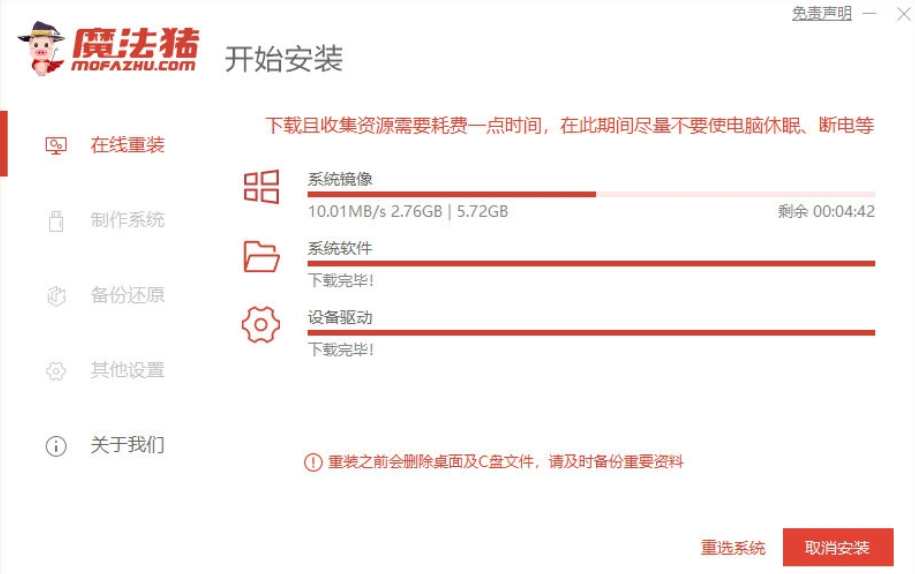Click the 剩余 00:04:42 remaining time text
Viewport: 915px width, 574px height.
826,212
